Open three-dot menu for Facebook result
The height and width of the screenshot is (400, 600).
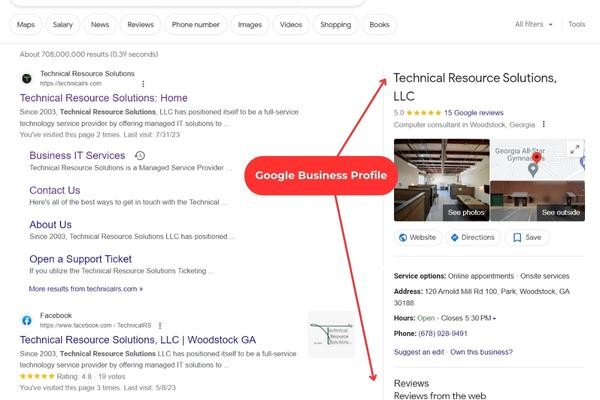160,325
